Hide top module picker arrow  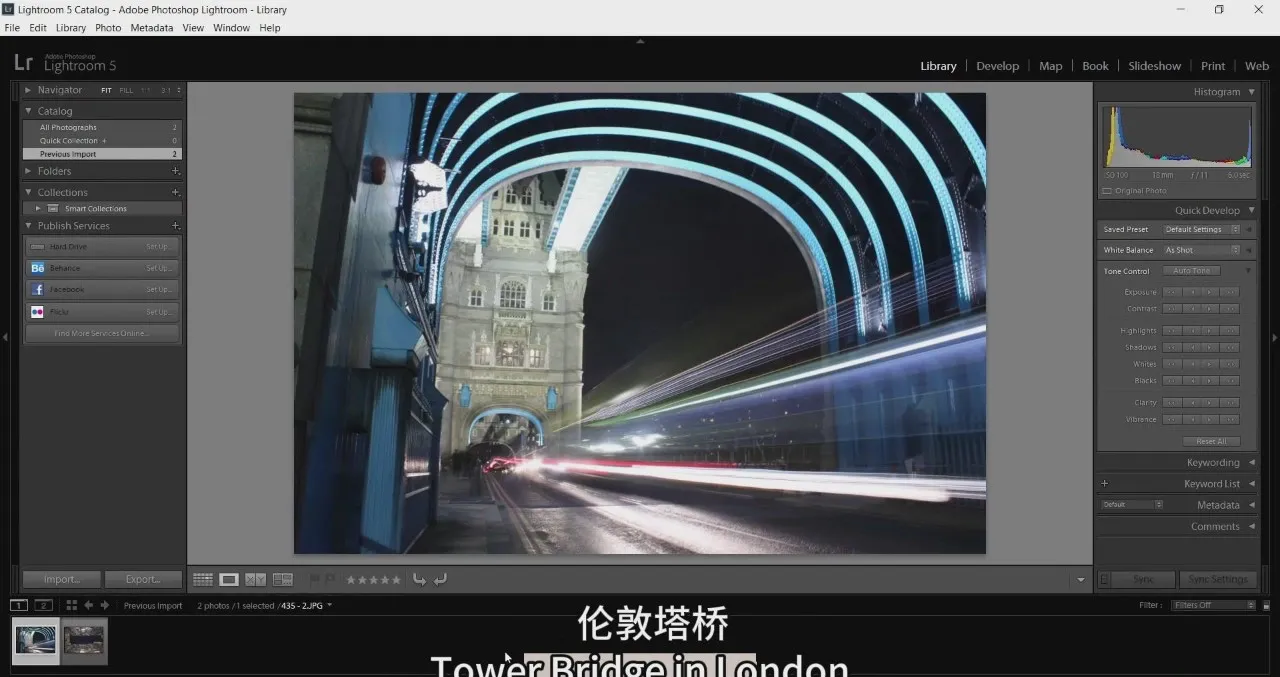640,41
